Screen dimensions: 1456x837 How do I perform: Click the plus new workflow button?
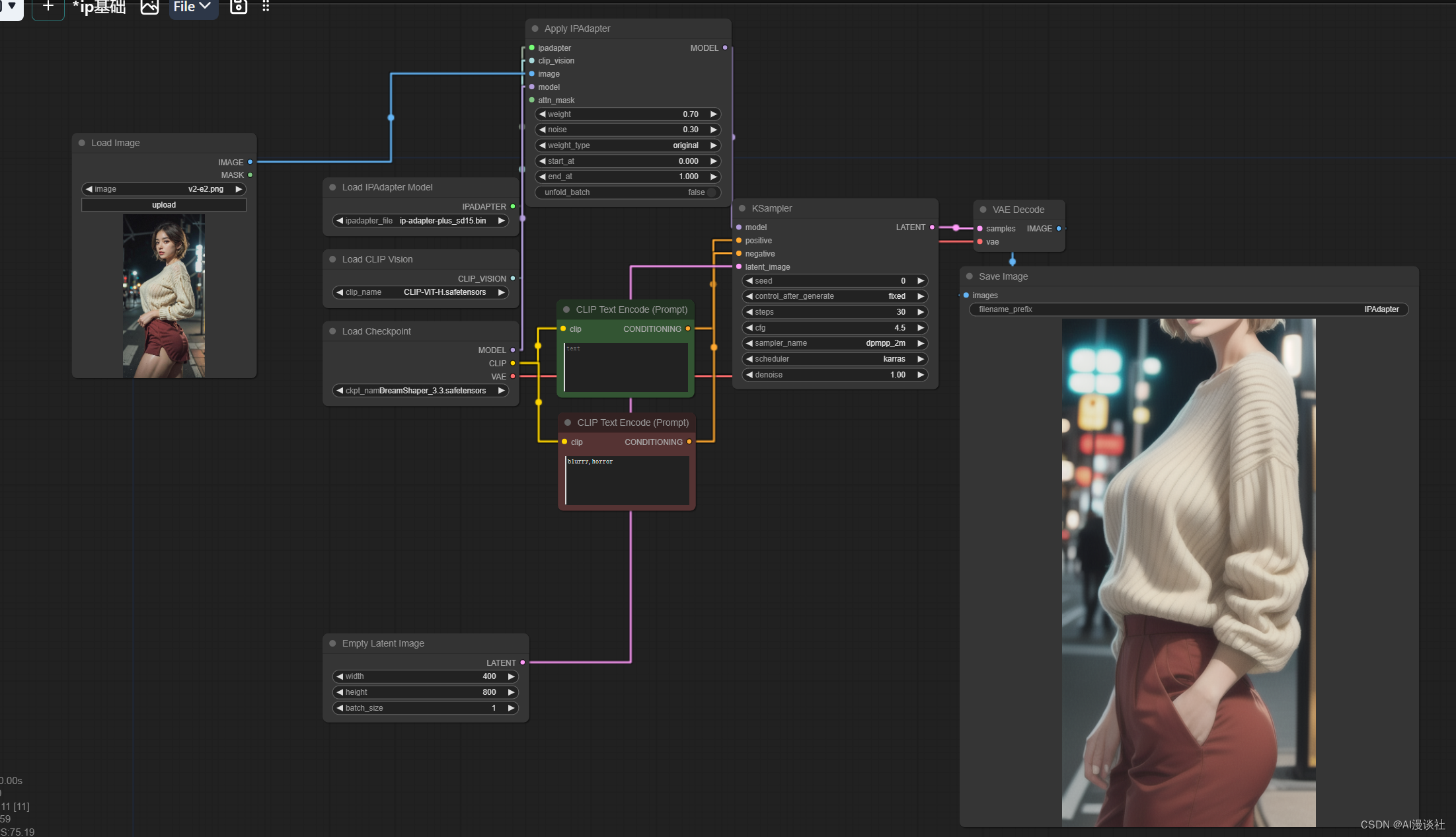pos(48,7)
